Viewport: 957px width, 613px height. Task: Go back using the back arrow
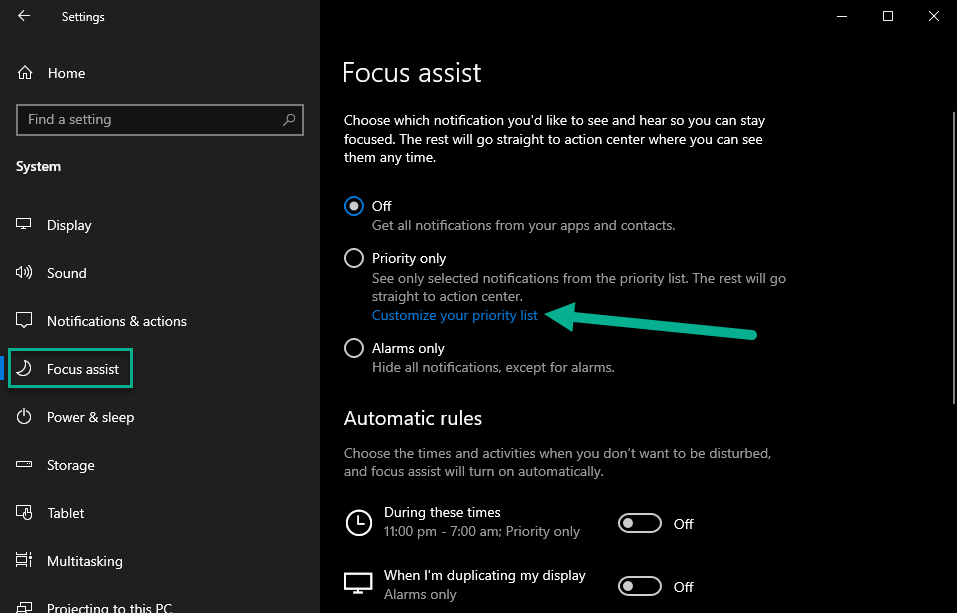coord(24,16)
